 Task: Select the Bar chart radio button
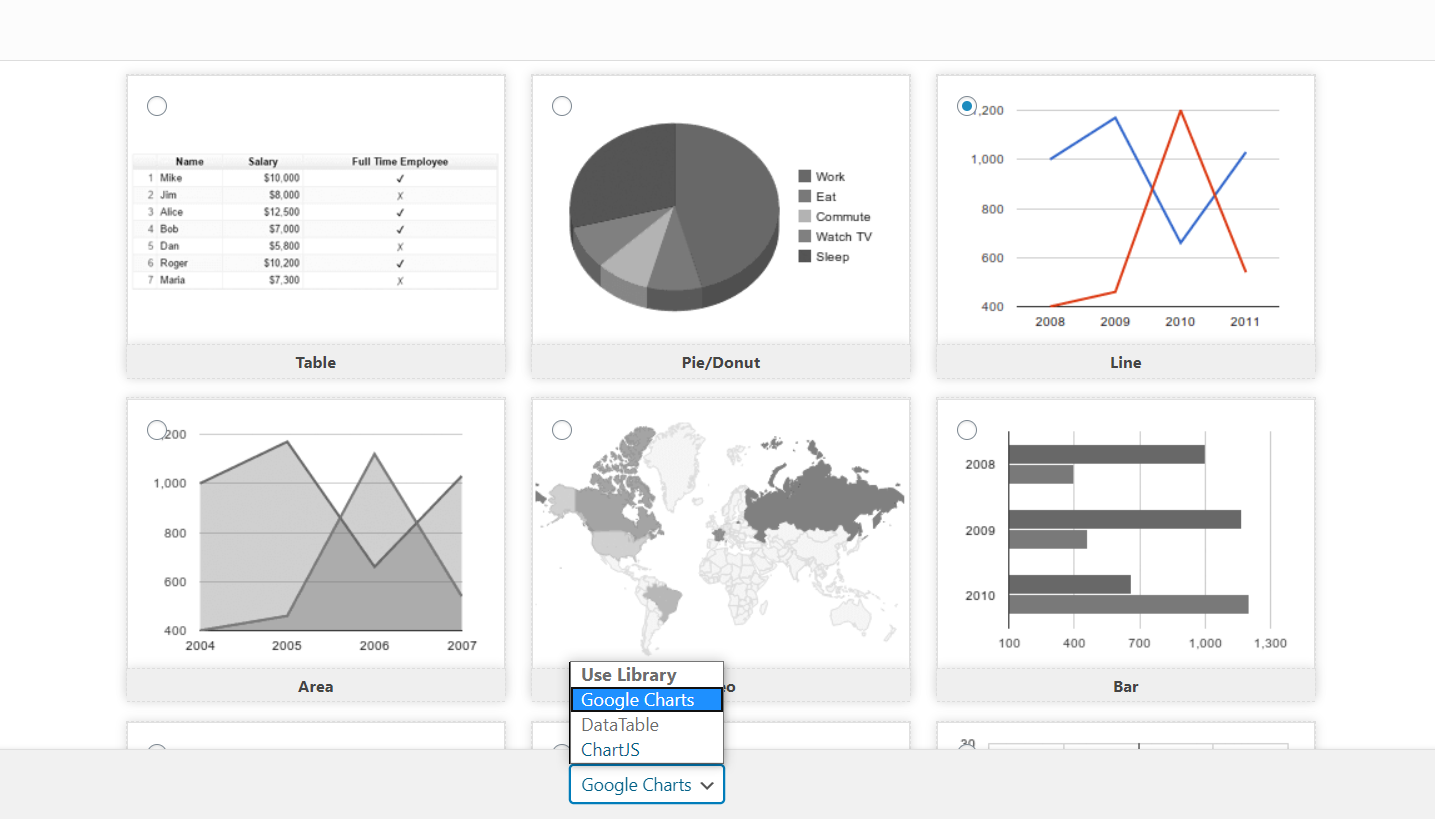click(967, 429)
